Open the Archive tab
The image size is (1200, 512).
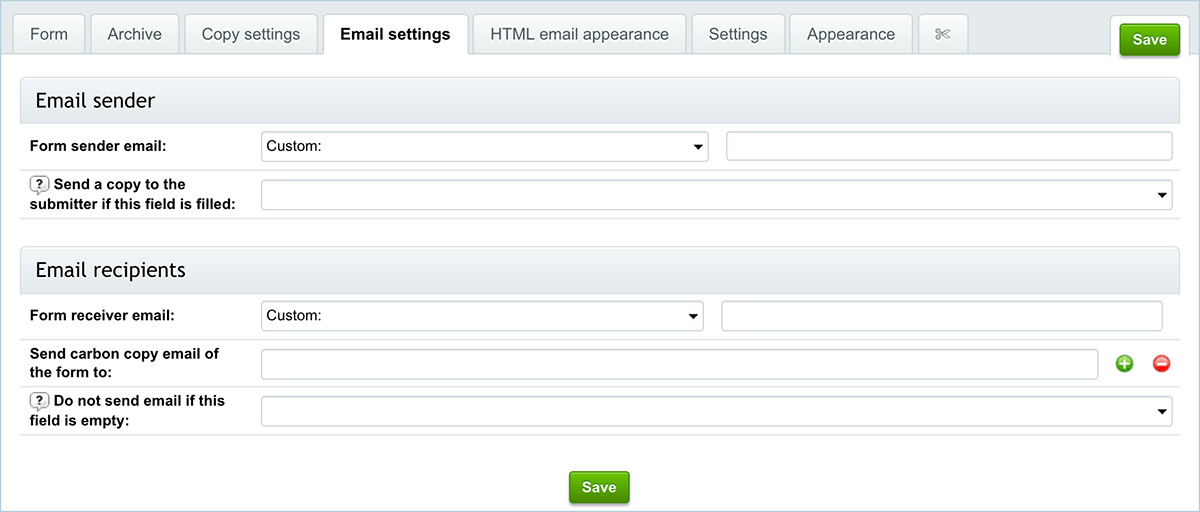coord(134,34)
